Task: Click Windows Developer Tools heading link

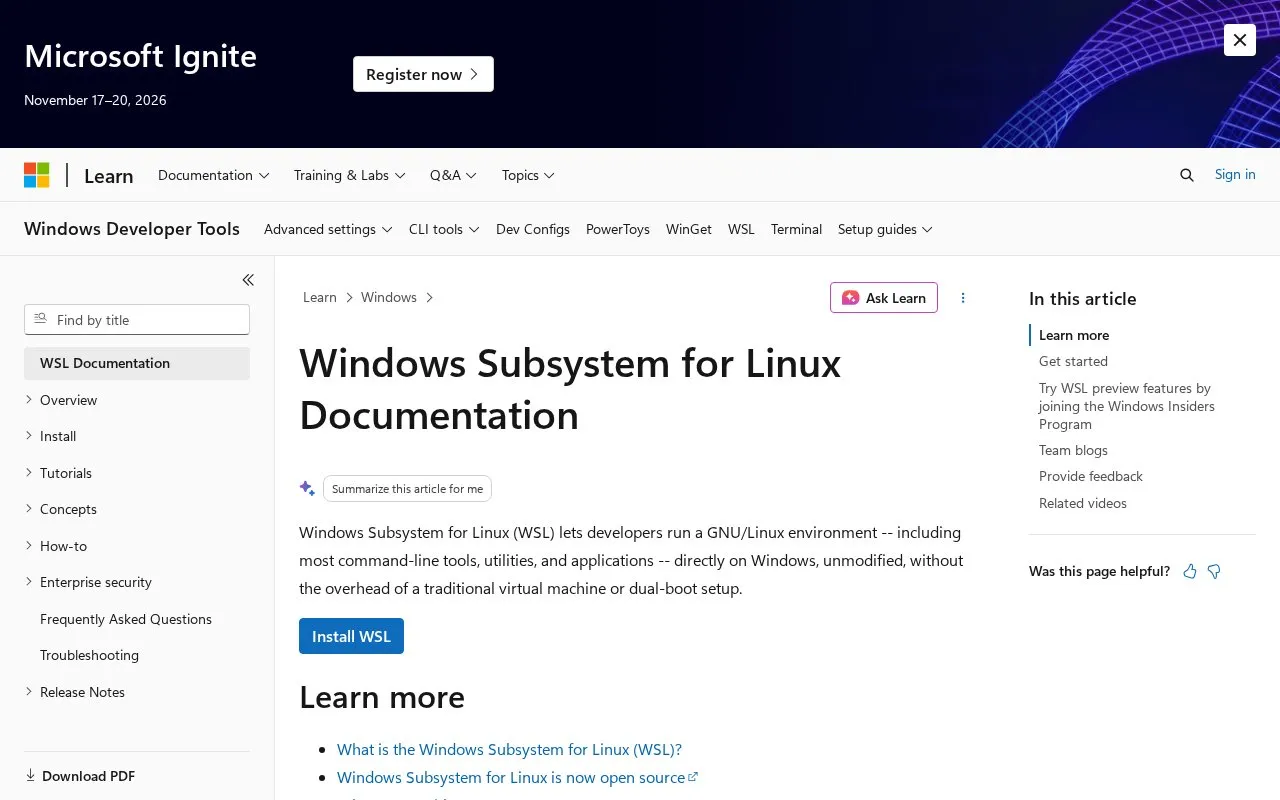Action: point(132,229)
